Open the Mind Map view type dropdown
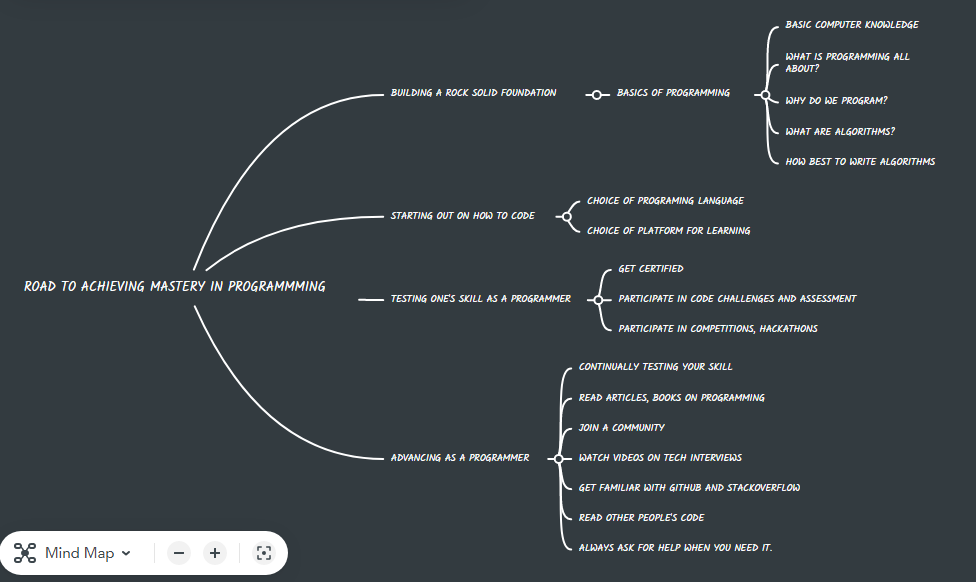The width and height of the screenshot is (976, 582). click(x=90, y=553)
